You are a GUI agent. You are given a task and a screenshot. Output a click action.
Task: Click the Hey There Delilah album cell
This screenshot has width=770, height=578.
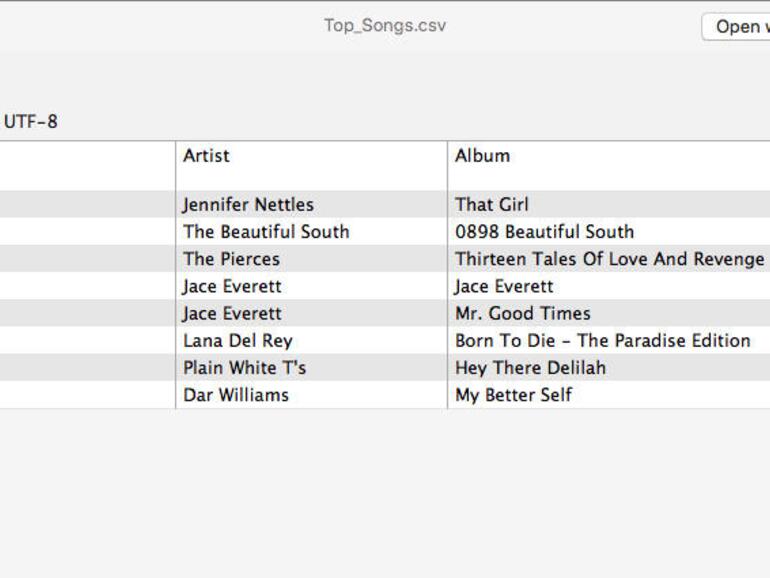coord(530,367)
